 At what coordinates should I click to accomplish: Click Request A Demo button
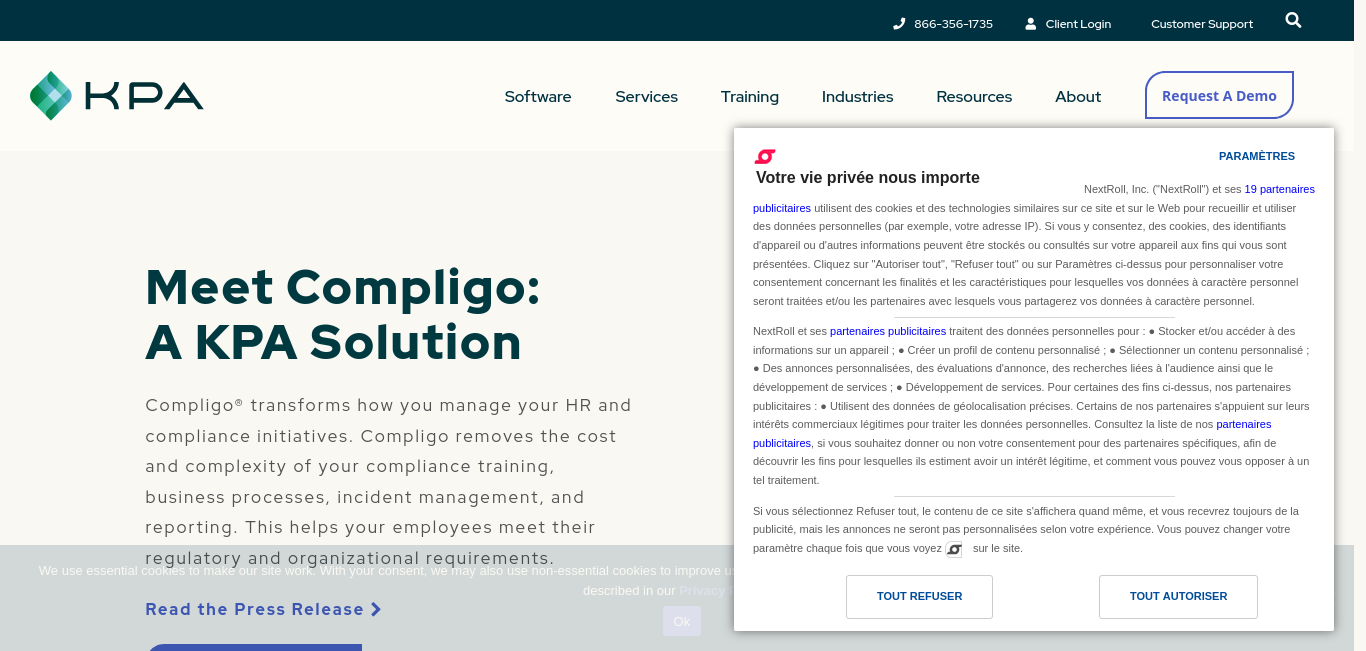click(x=1219, y=95)
